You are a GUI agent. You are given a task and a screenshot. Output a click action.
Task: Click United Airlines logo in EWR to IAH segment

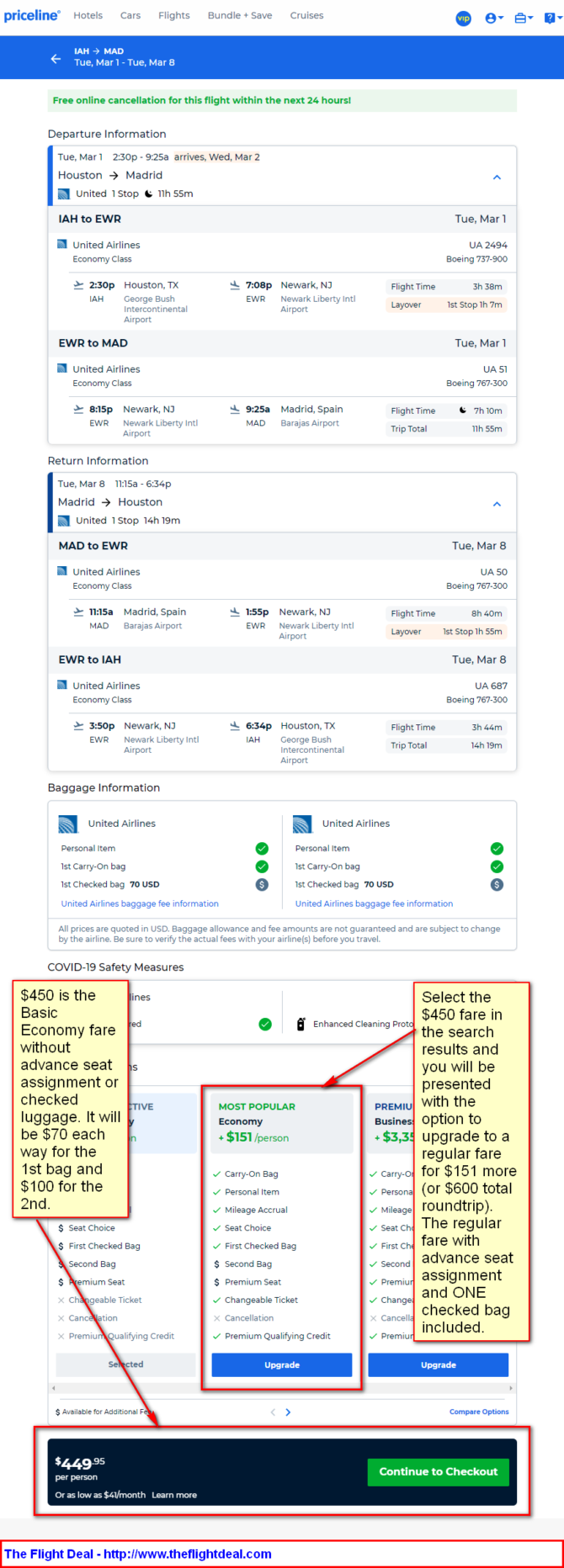tap(61, 686)
